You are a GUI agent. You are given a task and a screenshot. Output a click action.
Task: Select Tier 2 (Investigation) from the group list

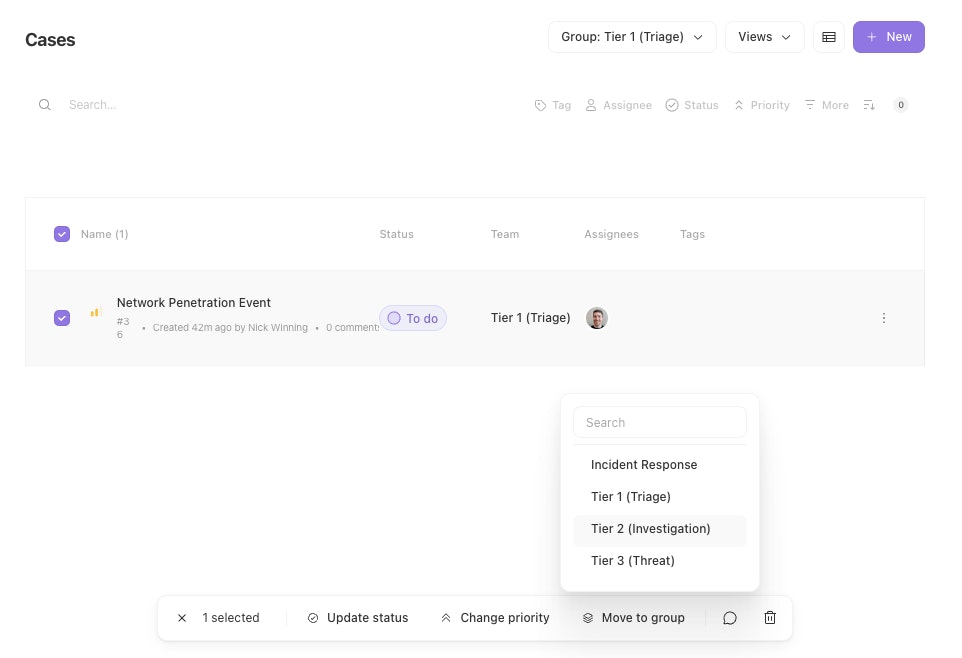[650, 529]
